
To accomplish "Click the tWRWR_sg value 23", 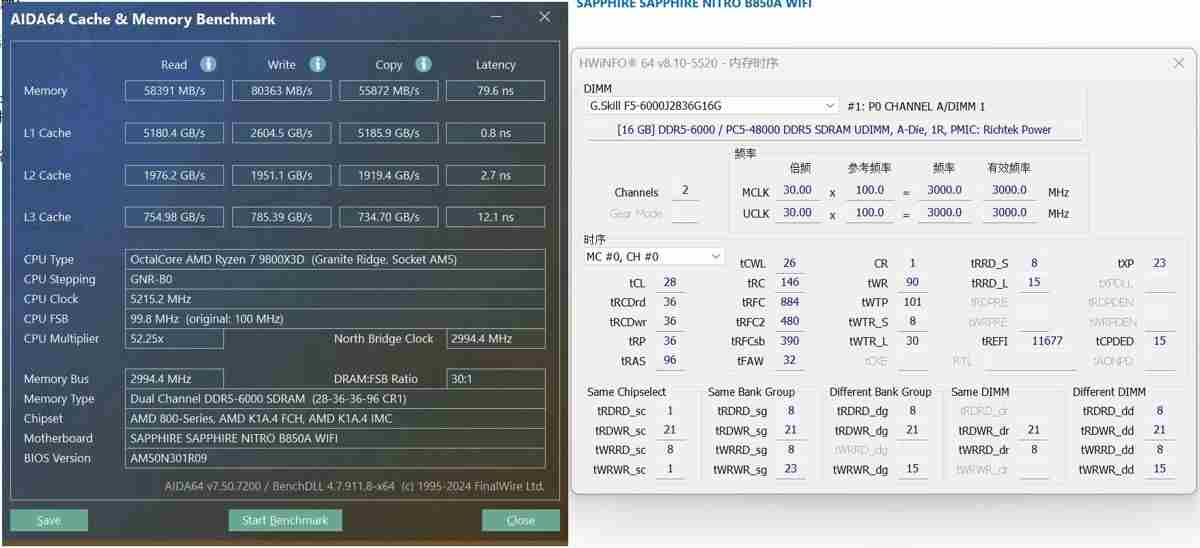I will click(790, 470).
